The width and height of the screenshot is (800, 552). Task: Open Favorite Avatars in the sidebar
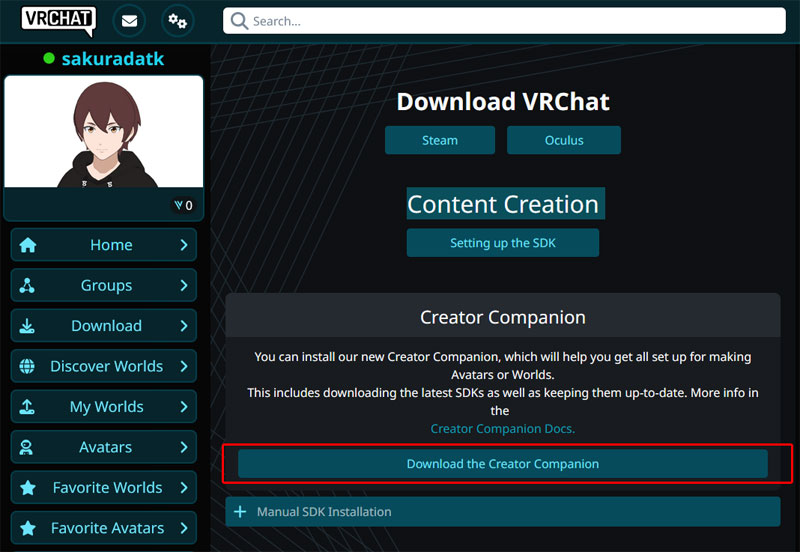[104, 528]
